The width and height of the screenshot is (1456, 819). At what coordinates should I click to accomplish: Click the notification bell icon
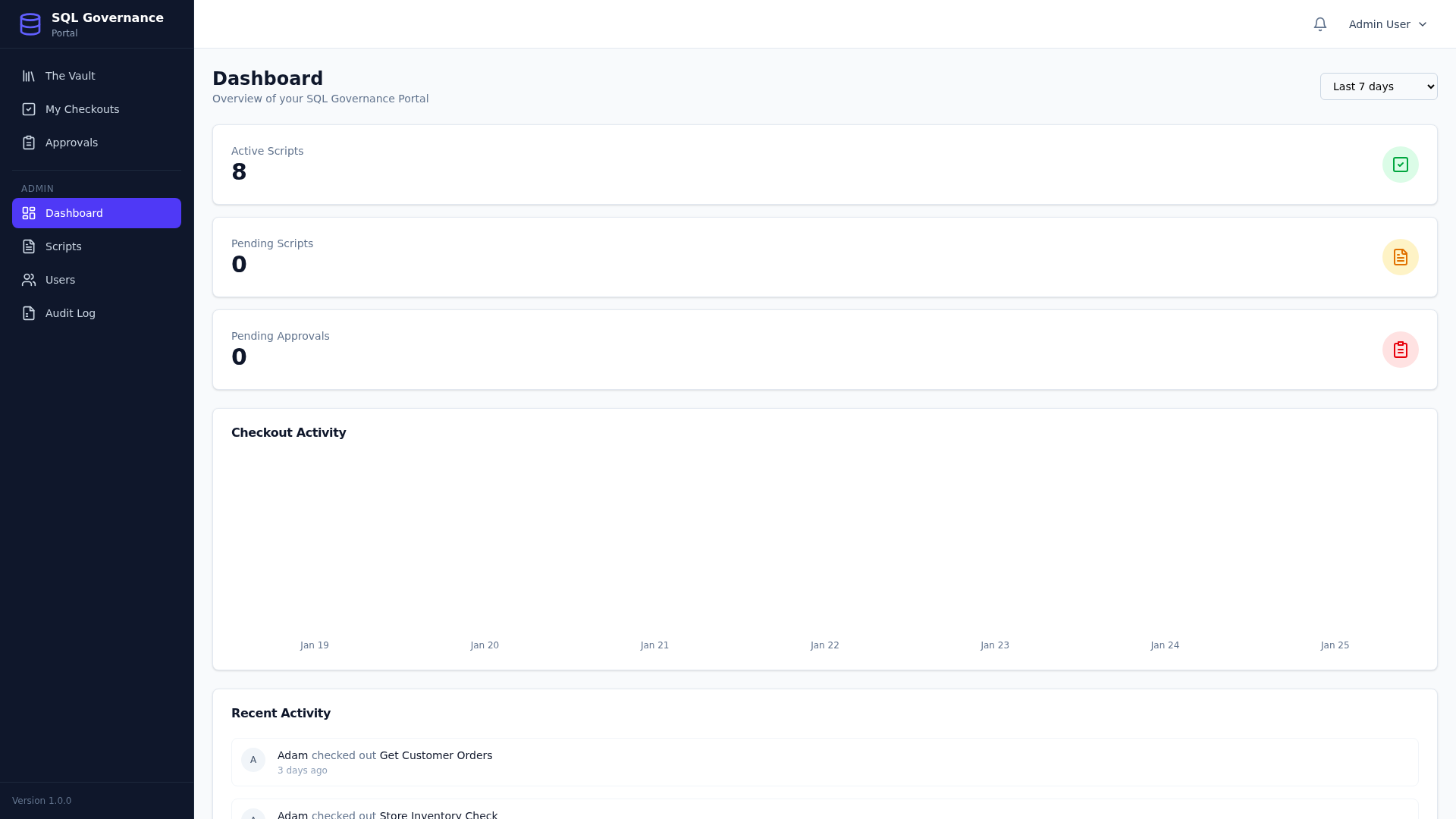(1319, 24)
